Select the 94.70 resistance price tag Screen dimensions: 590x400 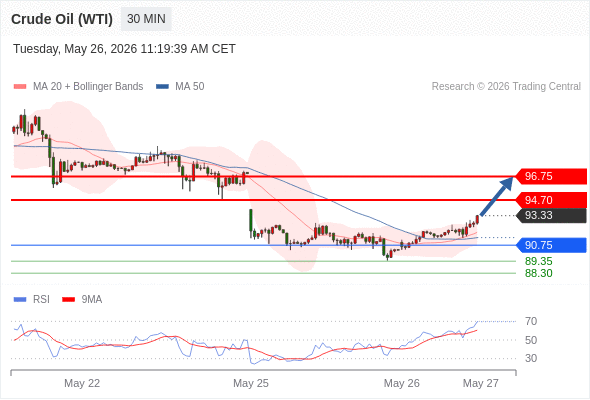click(x=550, y=200)
